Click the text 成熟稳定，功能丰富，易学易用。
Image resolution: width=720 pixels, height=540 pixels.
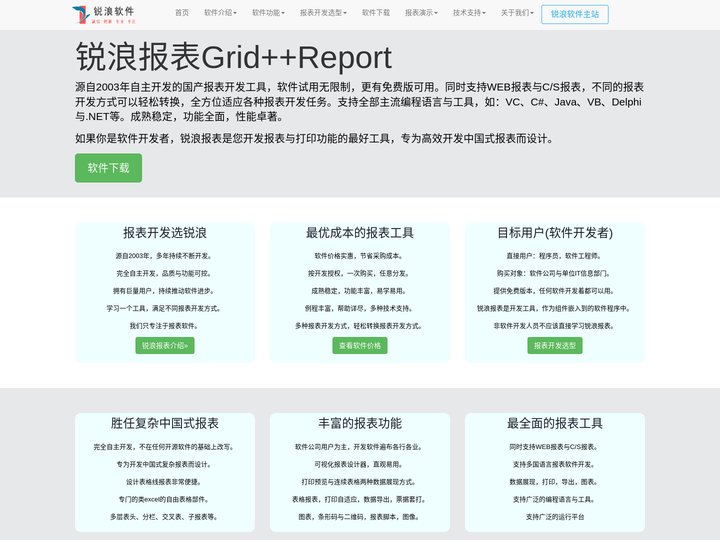click(360, 291)
